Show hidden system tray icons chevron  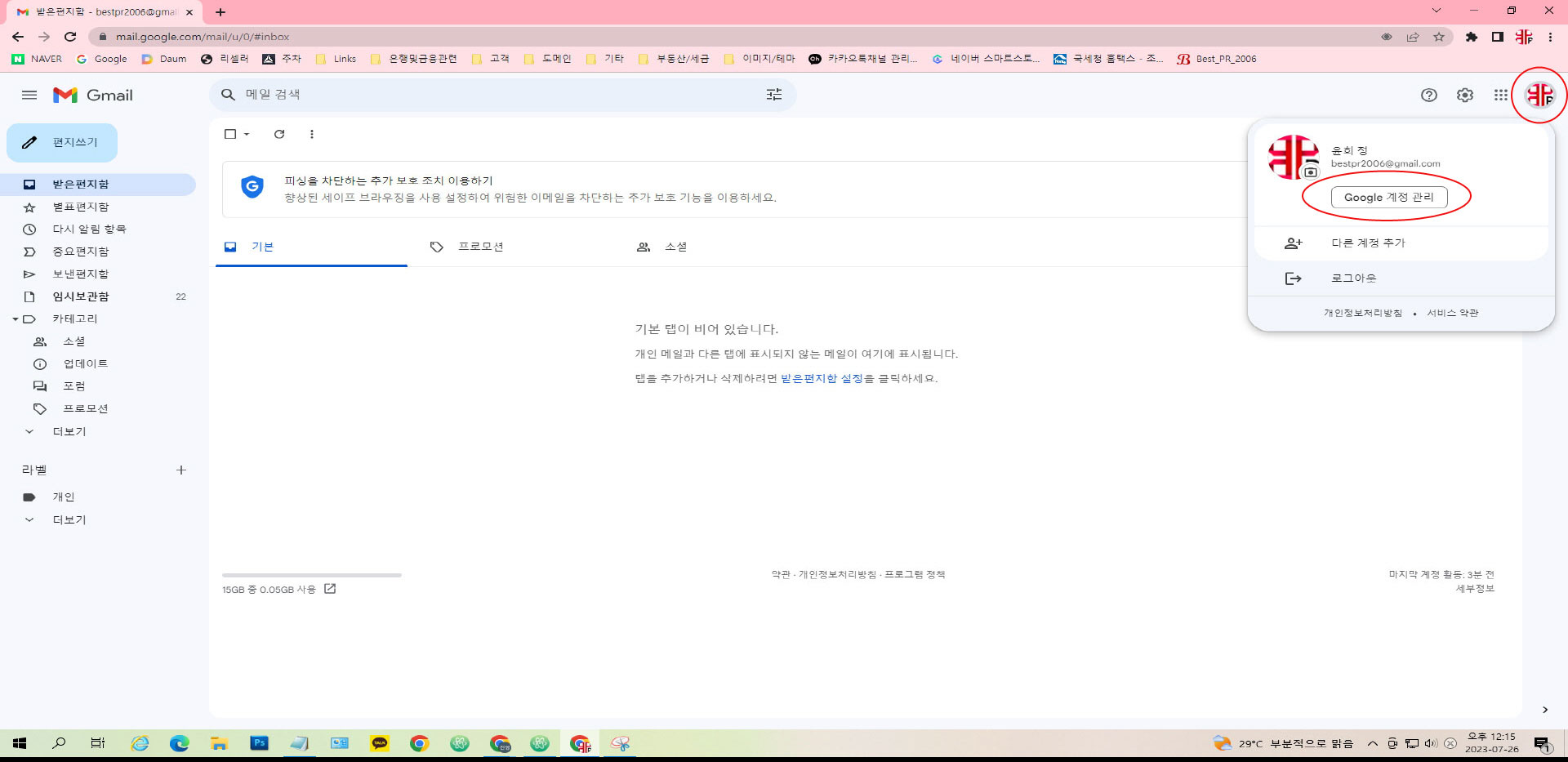1373,743
